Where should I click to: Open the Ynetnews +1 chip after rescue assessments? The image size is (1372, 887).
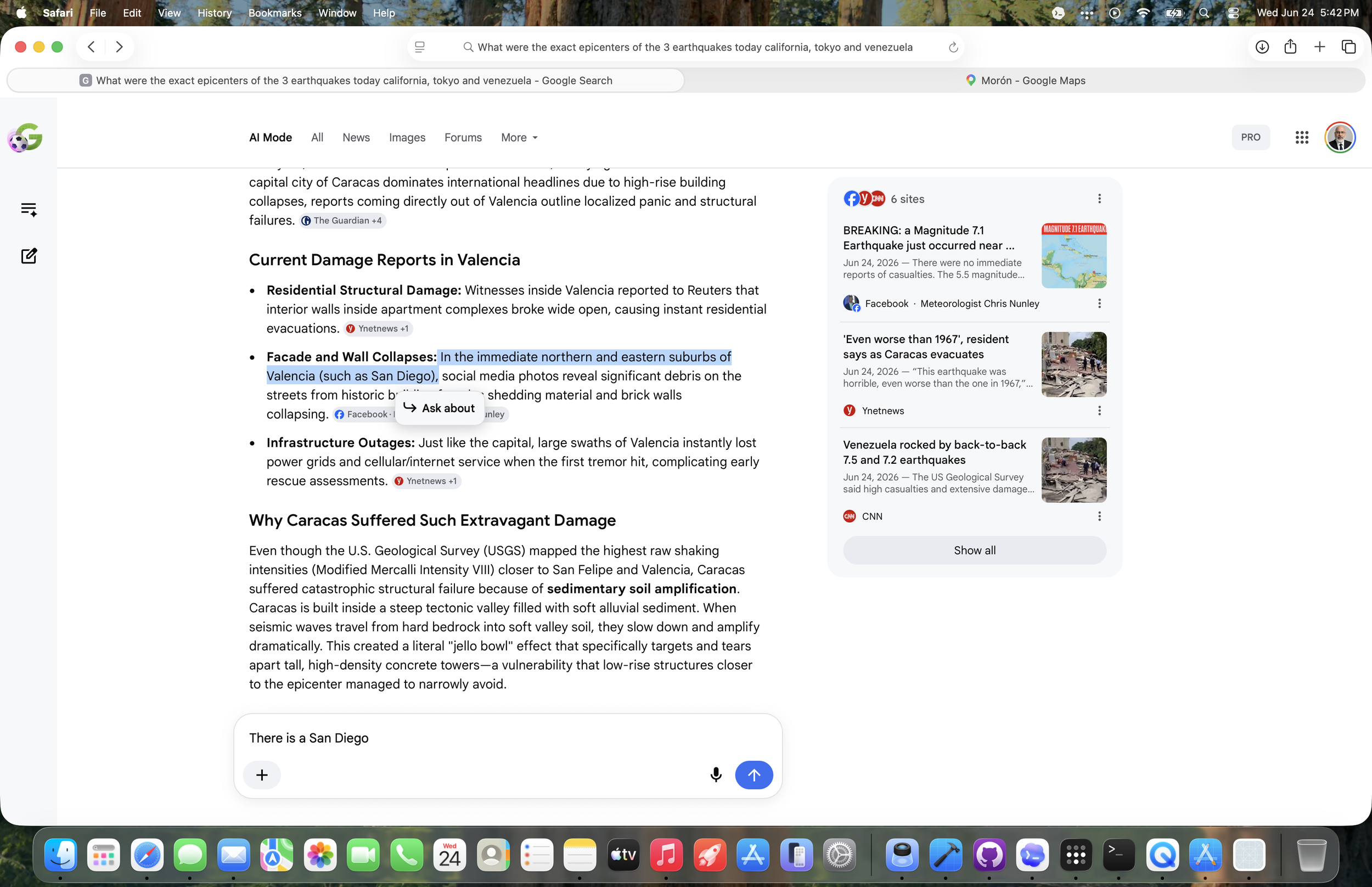coord(426,481)
